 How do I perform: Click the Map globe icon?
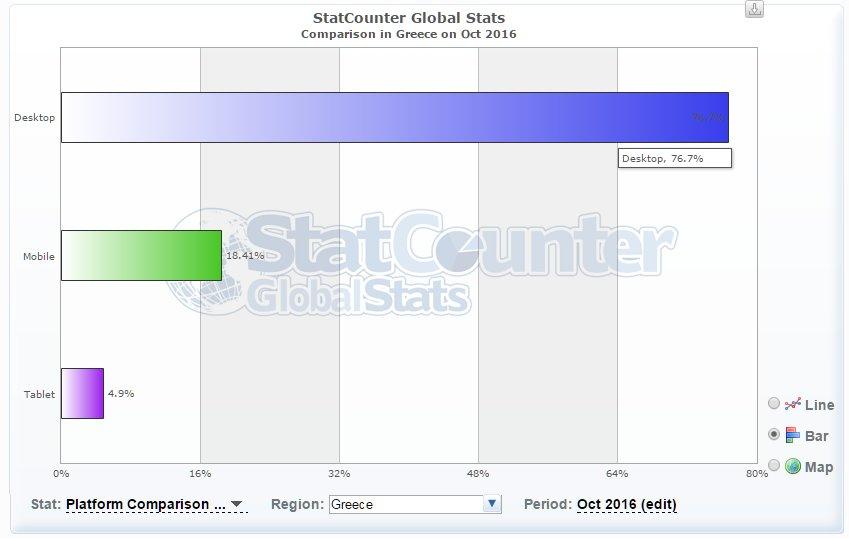pyautogui.click(x=793, y=466)
